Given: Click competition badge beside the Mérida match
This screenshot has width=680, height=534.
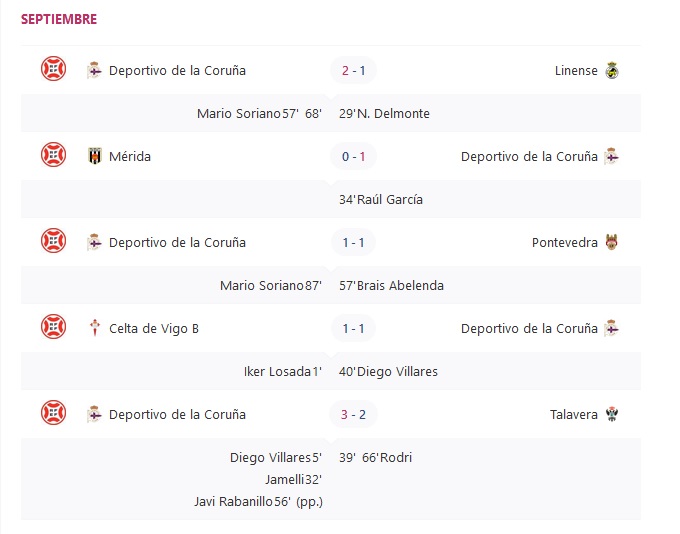Looking at the screenshot, I should [53, 156].
